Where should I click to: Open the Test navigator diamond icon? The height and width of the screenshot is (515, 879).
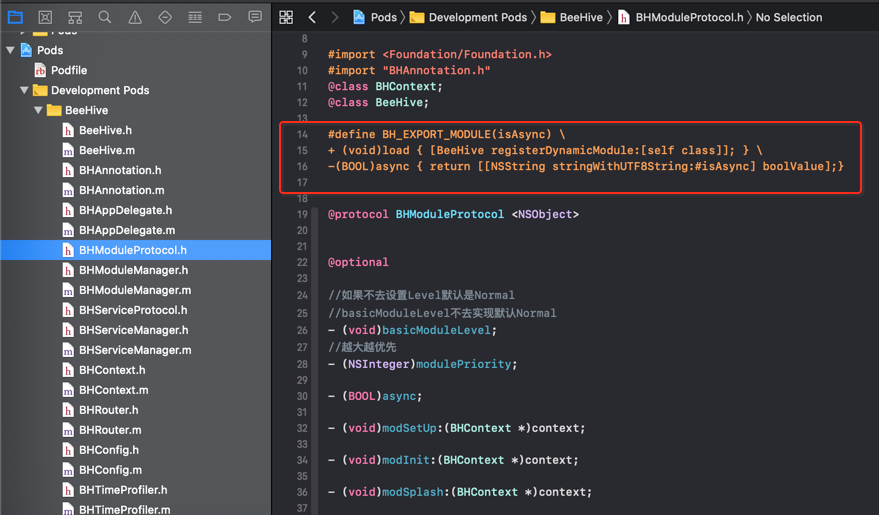pyautogui.click(x=165, y=17)
